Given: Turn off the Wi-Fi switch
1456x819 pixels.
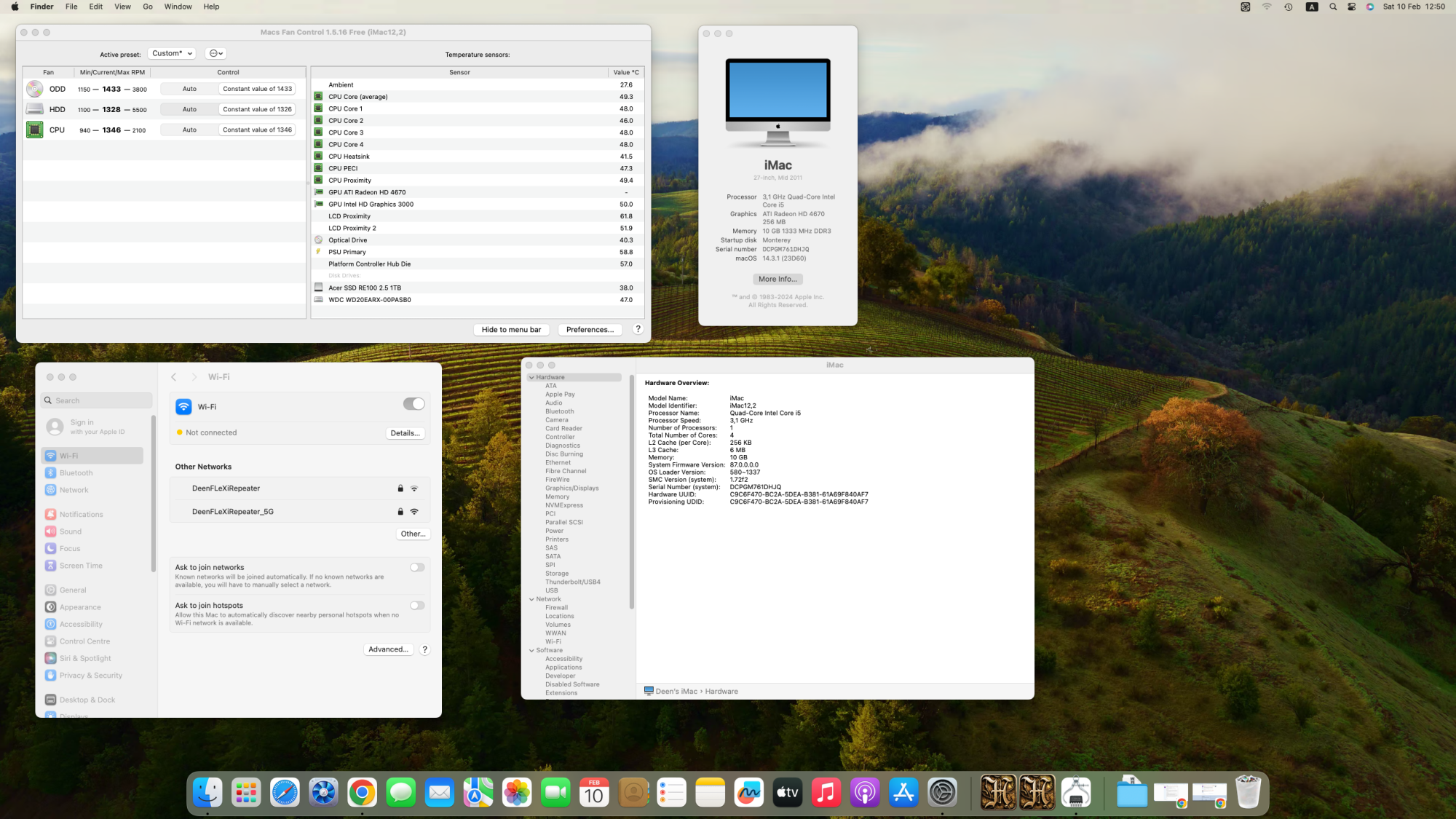Looking at the screenshot, I should coord(414,404).
